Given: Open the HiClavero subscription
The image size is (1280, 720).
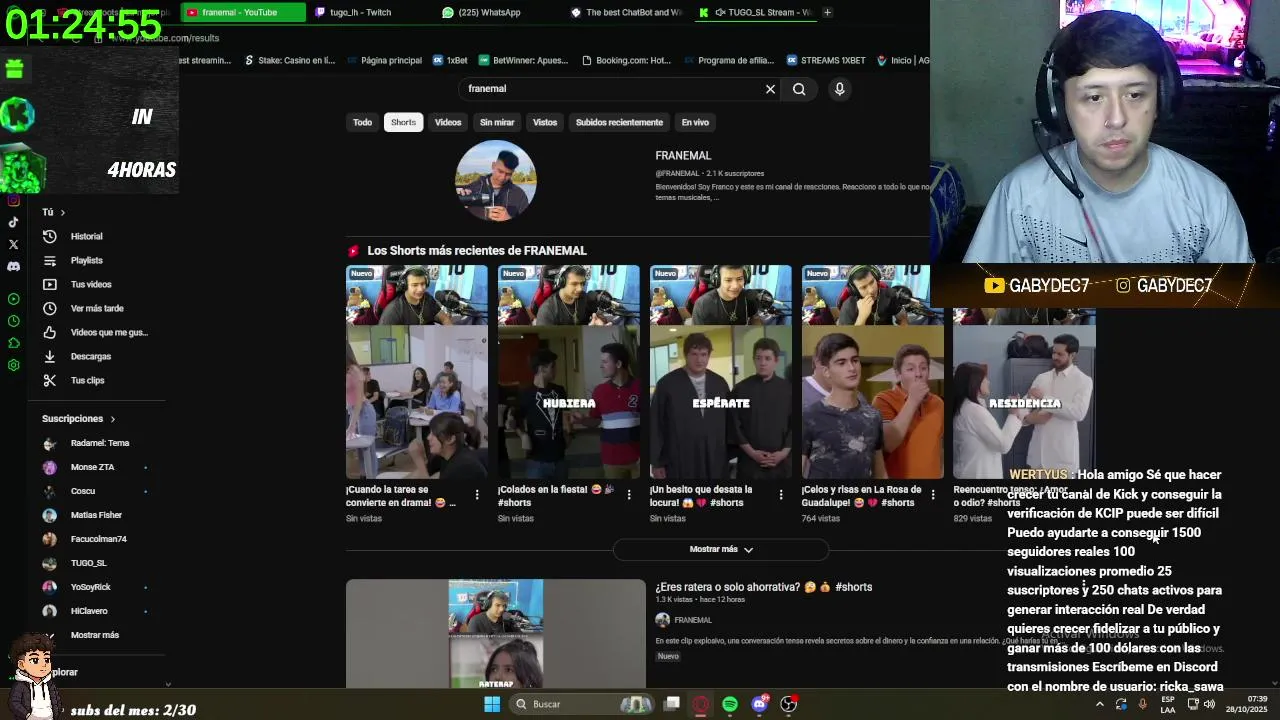Looking at the screenshot, I should (88, 611).
